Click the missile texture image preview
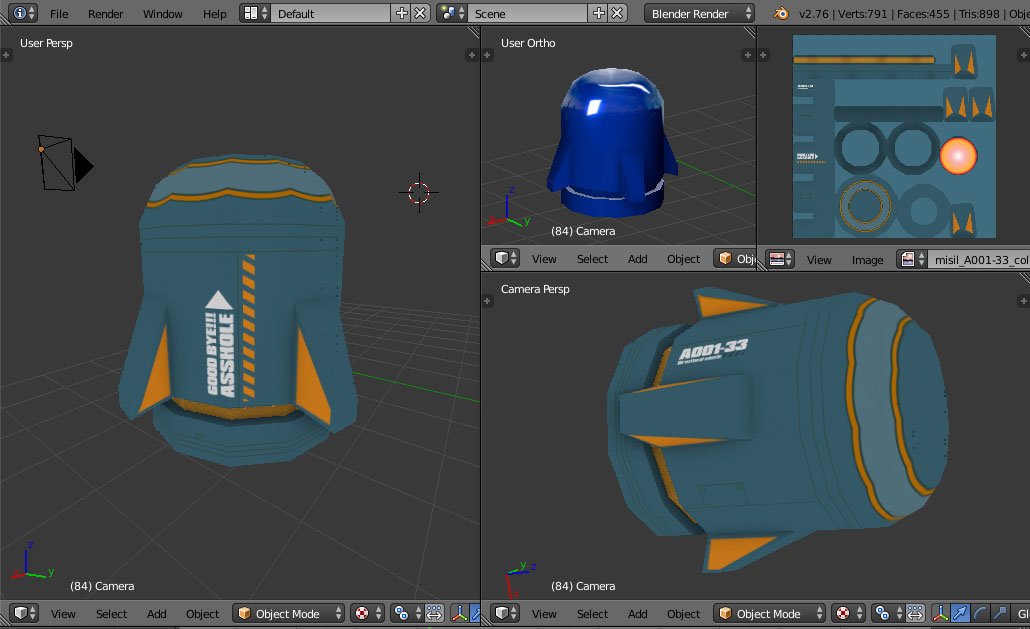Image resolution: width=1030 pixels, height=629 pixels. [894, 137]
